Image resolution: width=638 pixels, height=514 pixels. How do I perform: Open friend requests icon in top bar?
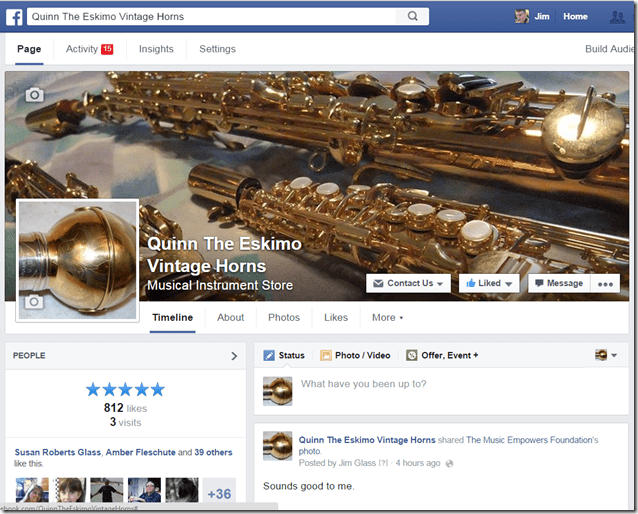click(617, 17)
